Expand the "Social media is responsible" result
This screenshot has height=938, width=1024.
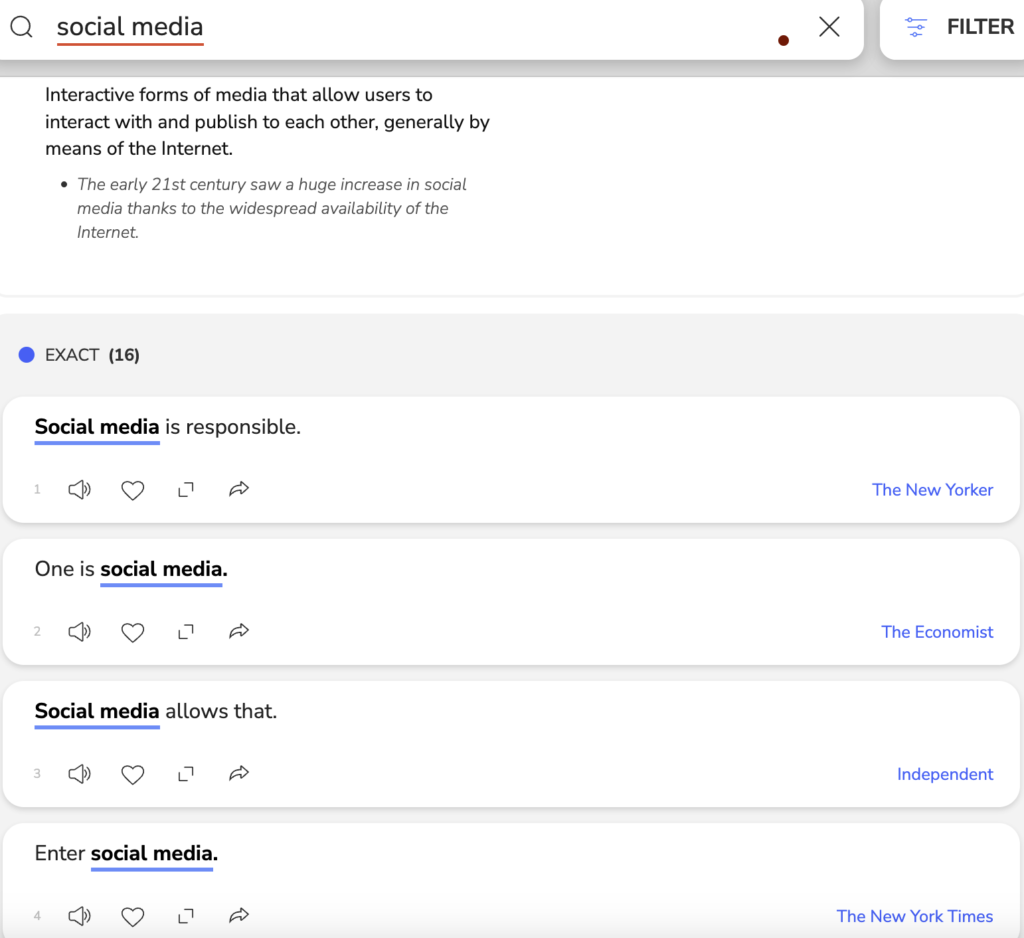[x=185, y=490]
